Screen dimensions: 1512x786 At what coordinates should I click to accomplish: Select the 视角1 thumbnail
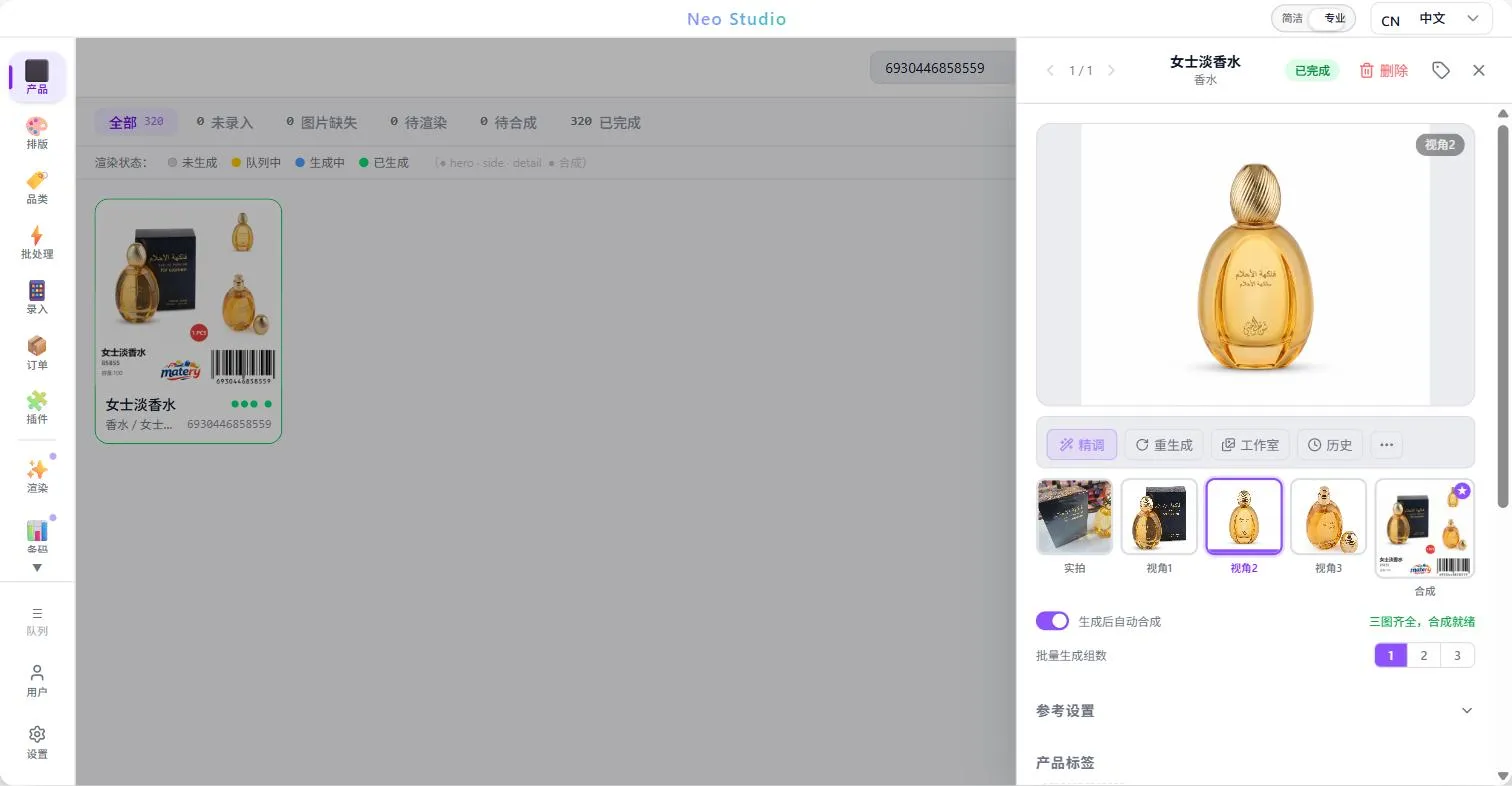1159,516
